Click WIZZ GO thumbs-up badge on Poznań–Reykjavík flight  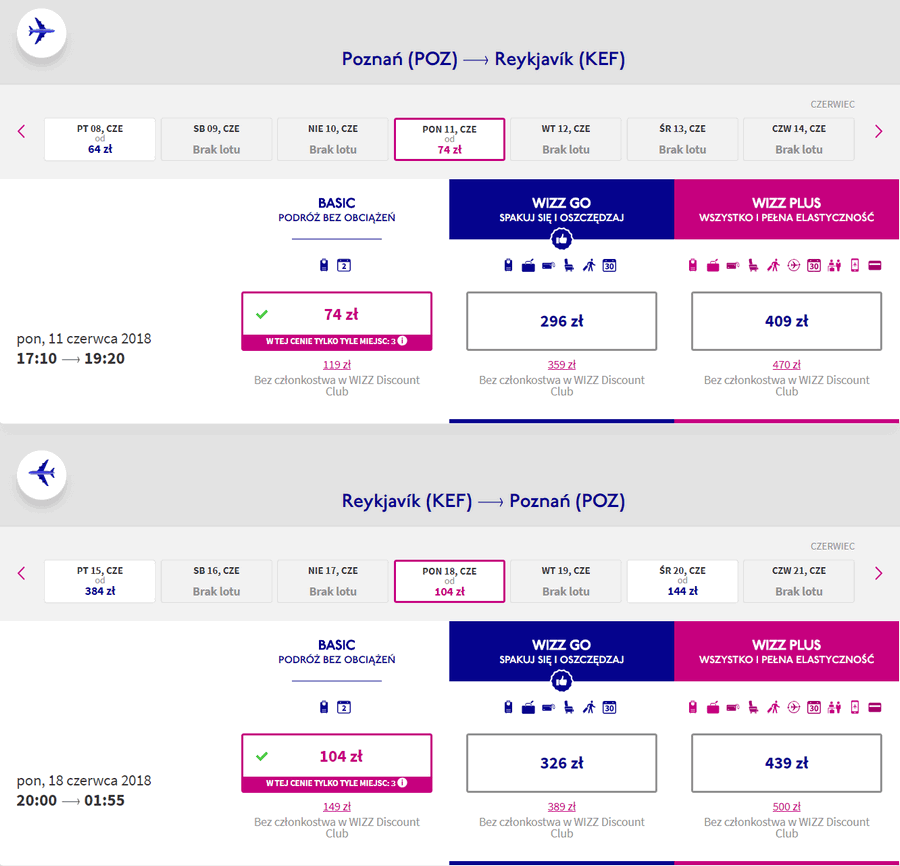(x=561, y=239)
